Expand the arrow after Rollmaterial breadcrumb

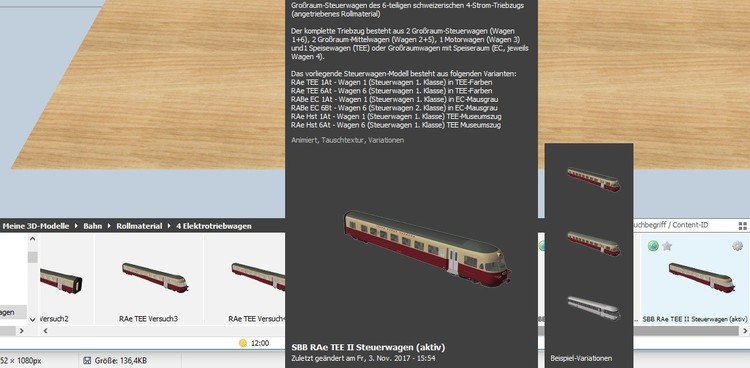click(169, 226)
